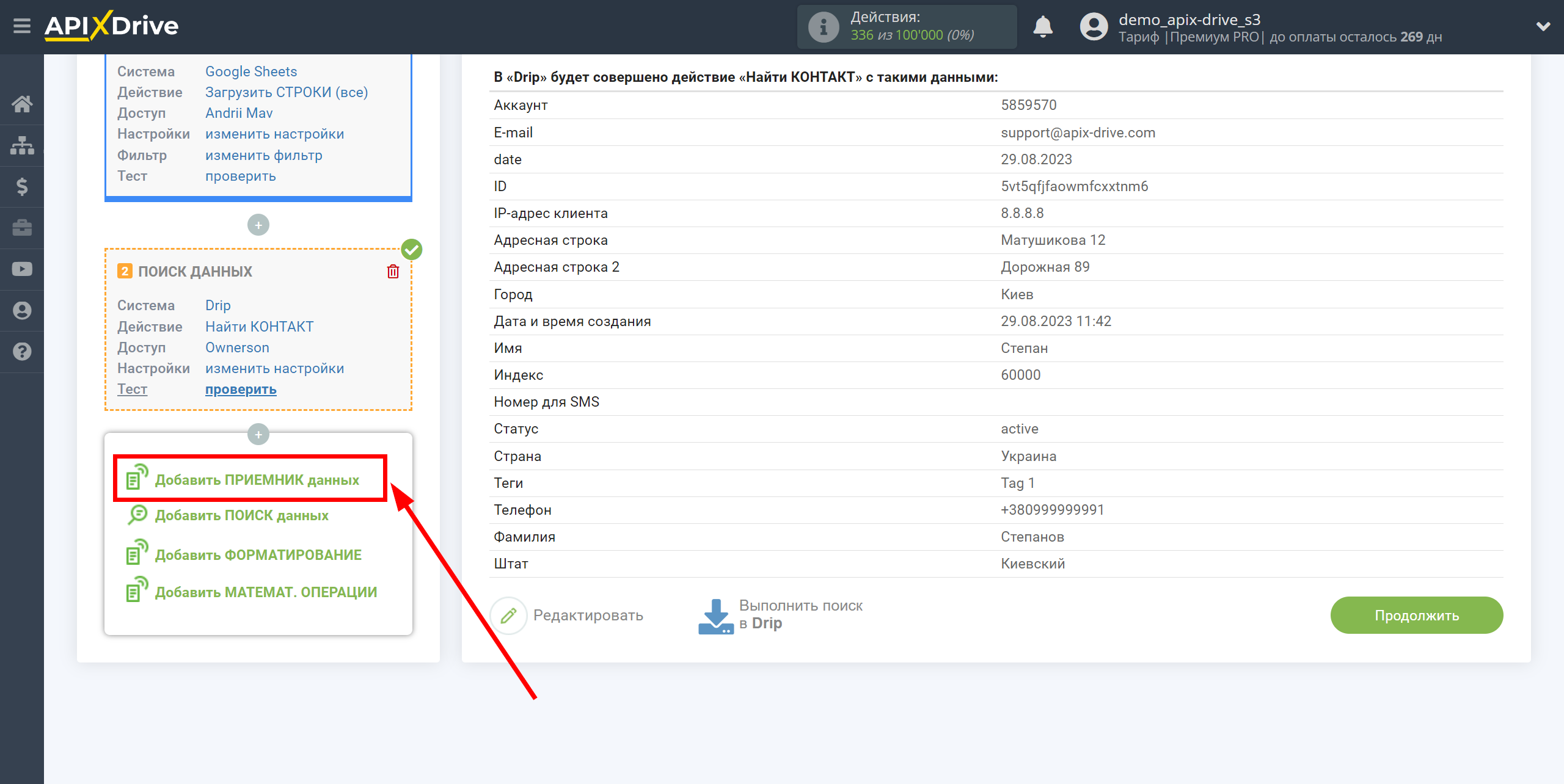Click the ApiX-Drive logo
The width and height of the screenshot is (1564, 784).
point(112,26)
